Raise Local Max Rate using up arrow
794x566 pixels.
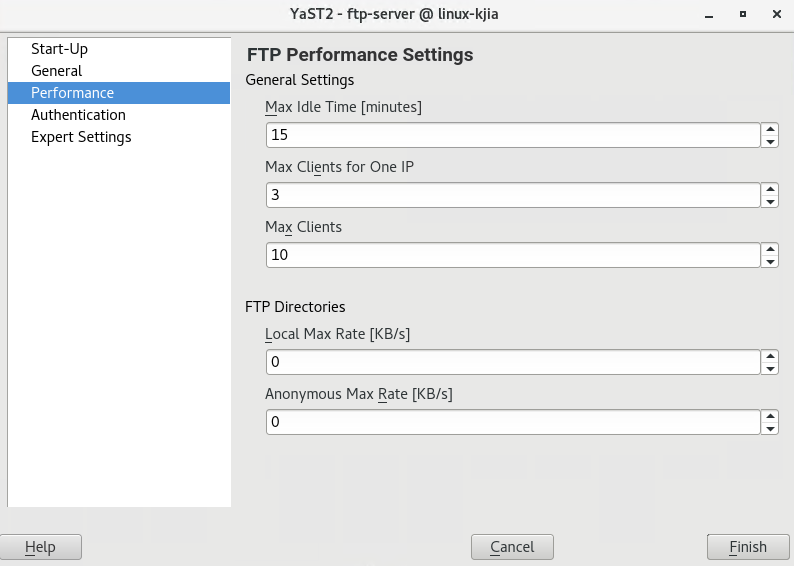770,356
